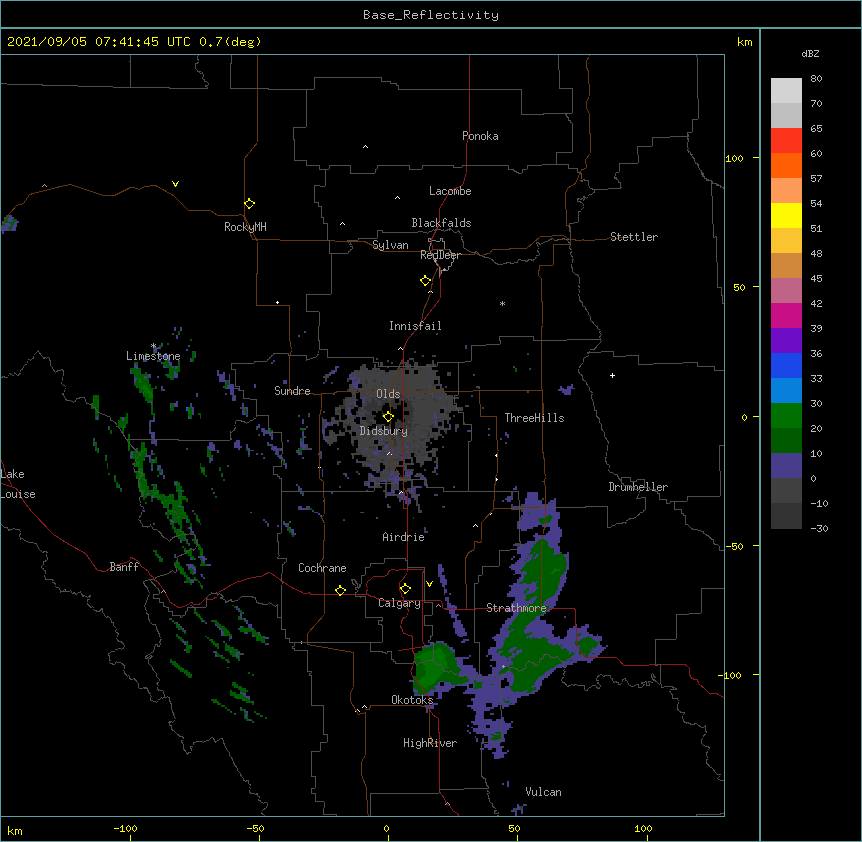Click the Okotoks town label
This screenshot has width=862, height=842.
tap(412, 700)
